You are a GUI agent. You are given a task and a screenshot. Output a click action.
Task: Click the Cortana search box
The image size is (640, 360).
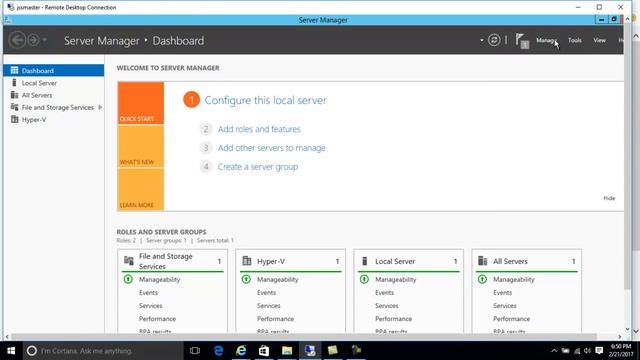103,351
